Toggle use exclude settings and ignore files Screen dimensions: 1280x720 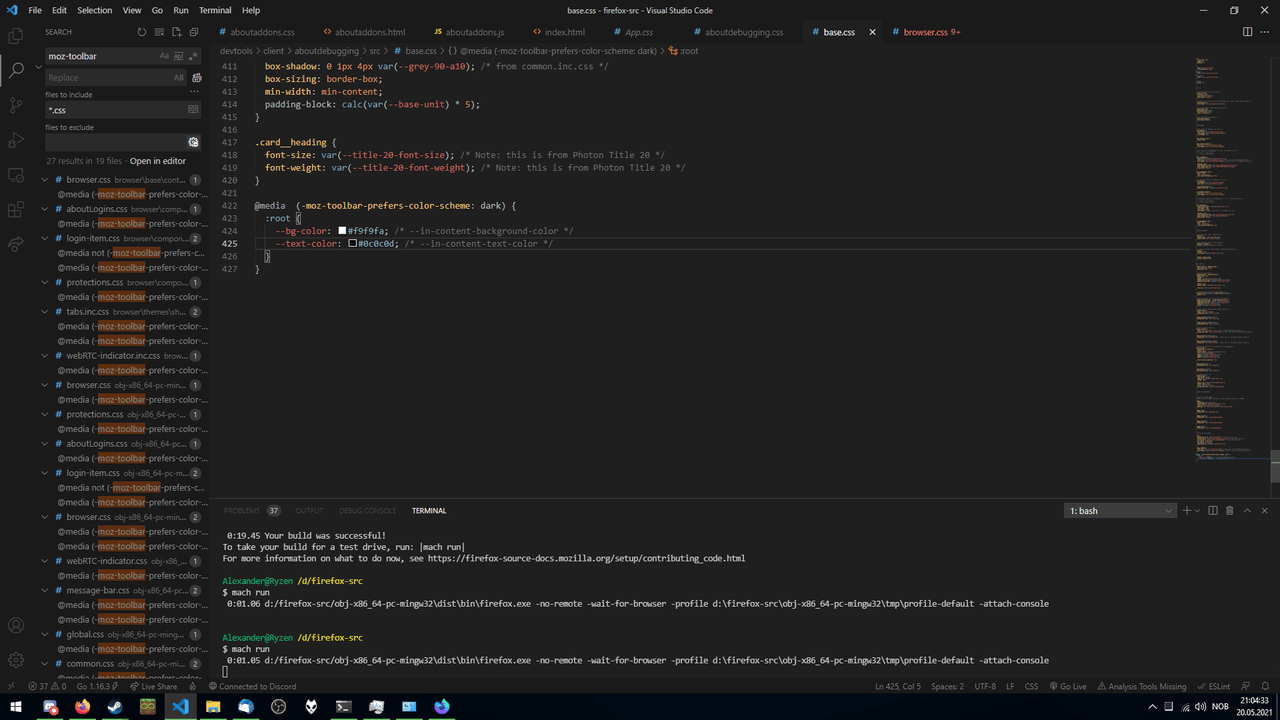193,142
